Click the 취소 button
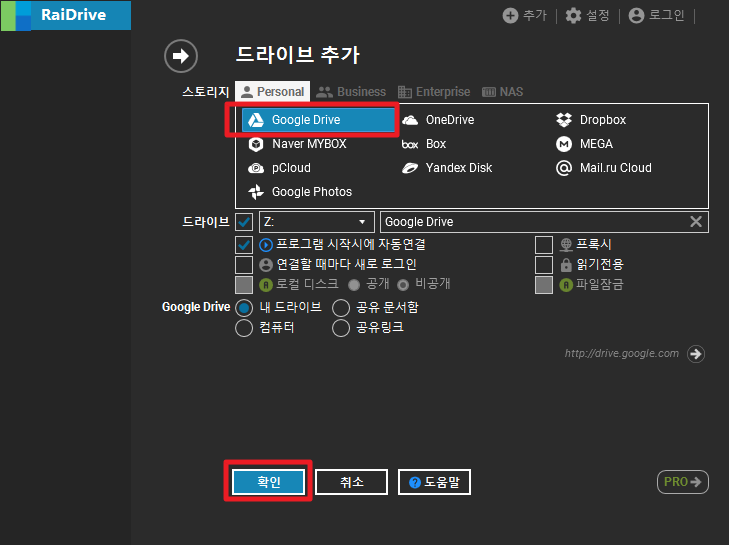 [x=351, y=482]
